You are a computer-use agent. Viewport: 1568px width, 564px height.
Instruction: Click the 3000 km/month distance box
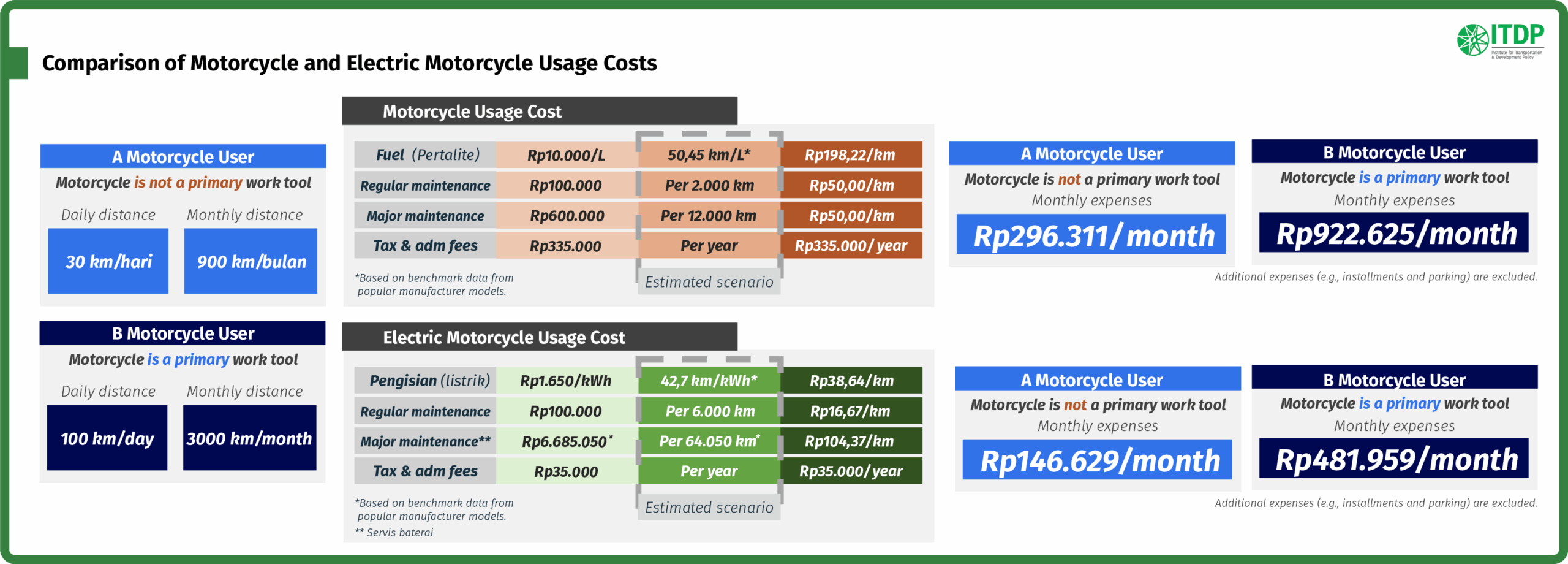click(249, 438)
